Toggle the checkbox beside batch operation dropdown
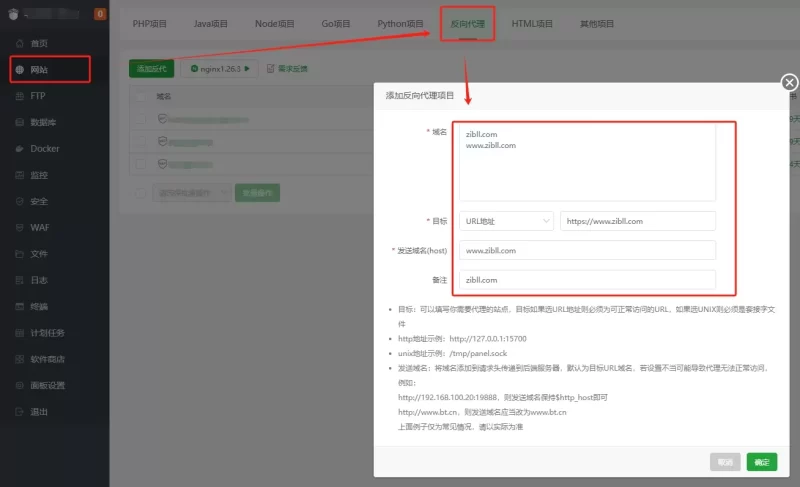The image size is (800, 487). (x=141, y=193)
